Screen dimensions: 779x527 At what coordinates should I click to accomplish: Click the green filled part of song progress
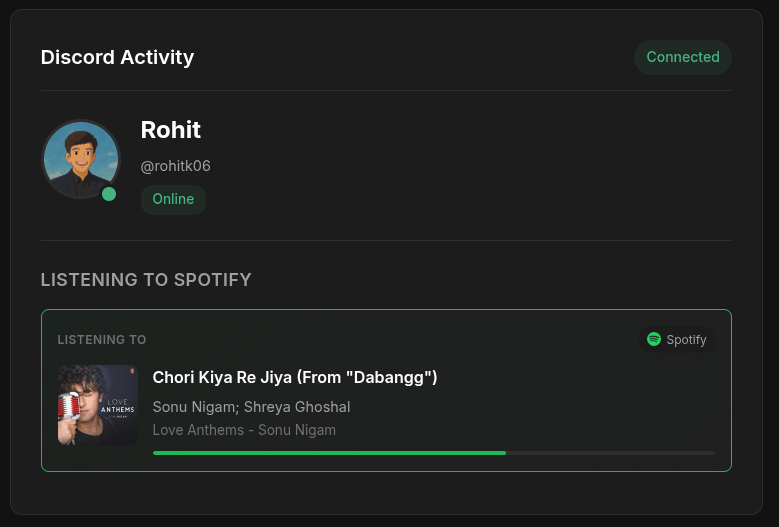click(329, 453)
